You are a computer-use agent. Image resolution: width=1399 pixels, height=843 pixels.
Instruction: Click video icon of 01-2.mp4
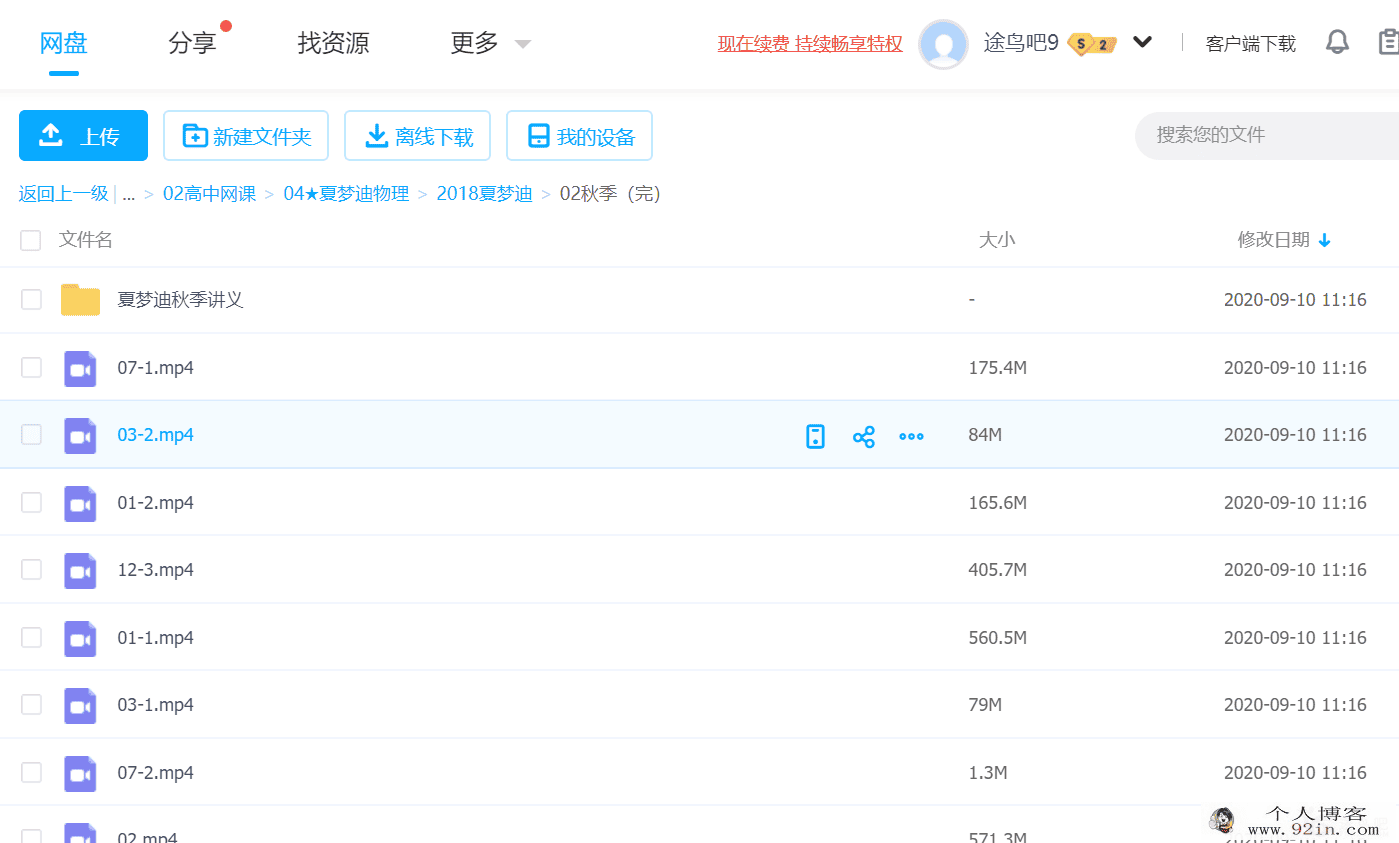(x=80, y=503)
